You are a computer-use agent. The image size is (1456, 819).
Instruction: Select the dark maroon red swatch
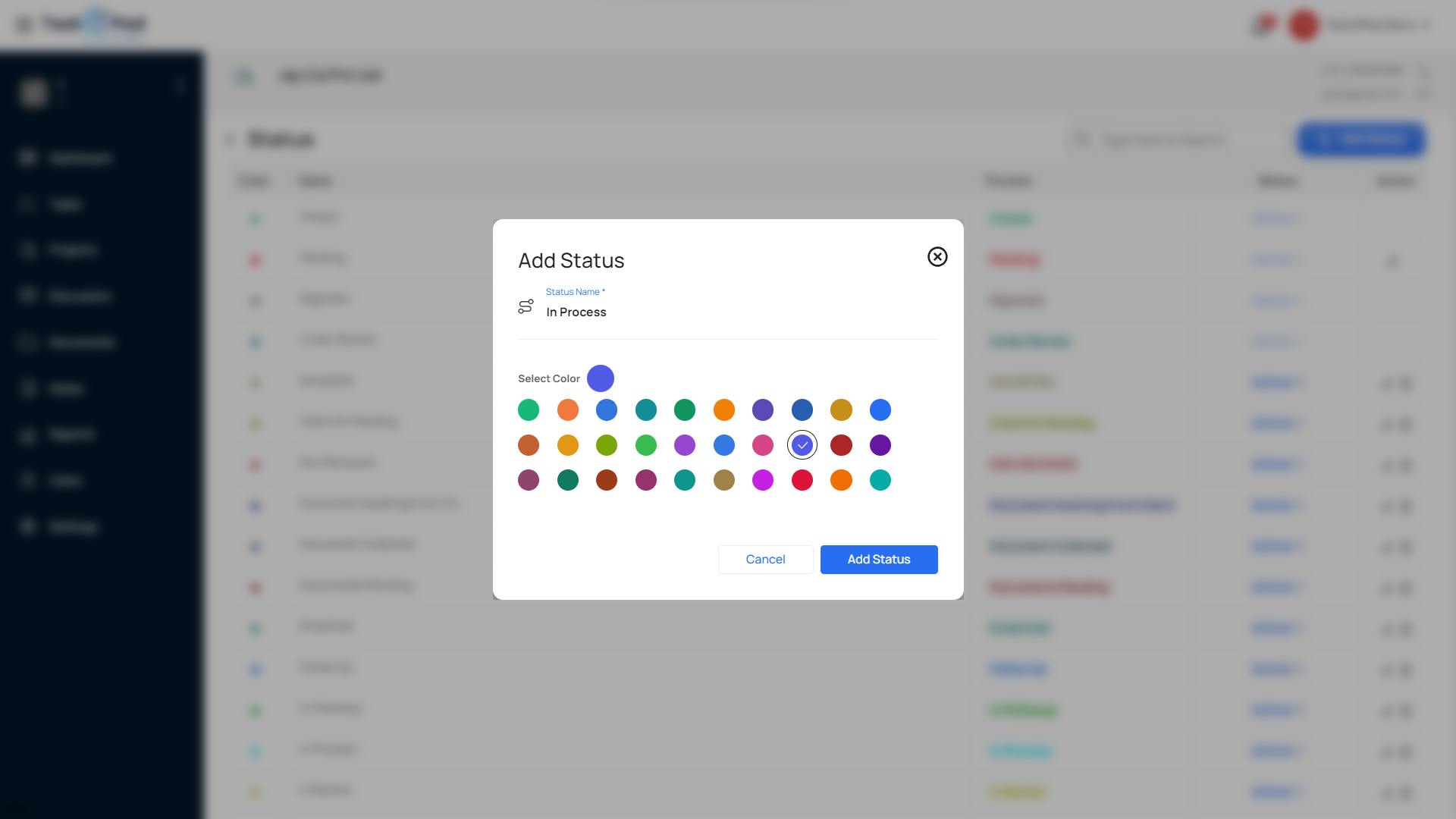click(841, 445)
